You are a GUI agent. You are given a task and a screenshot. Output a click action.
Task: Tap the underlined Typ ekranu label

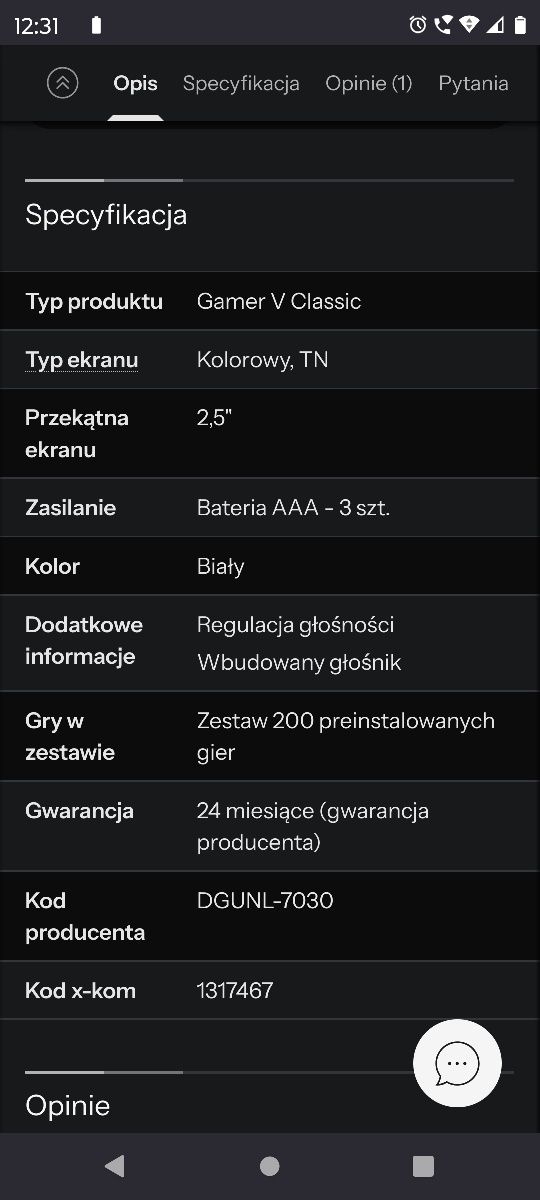click(82, 360)
